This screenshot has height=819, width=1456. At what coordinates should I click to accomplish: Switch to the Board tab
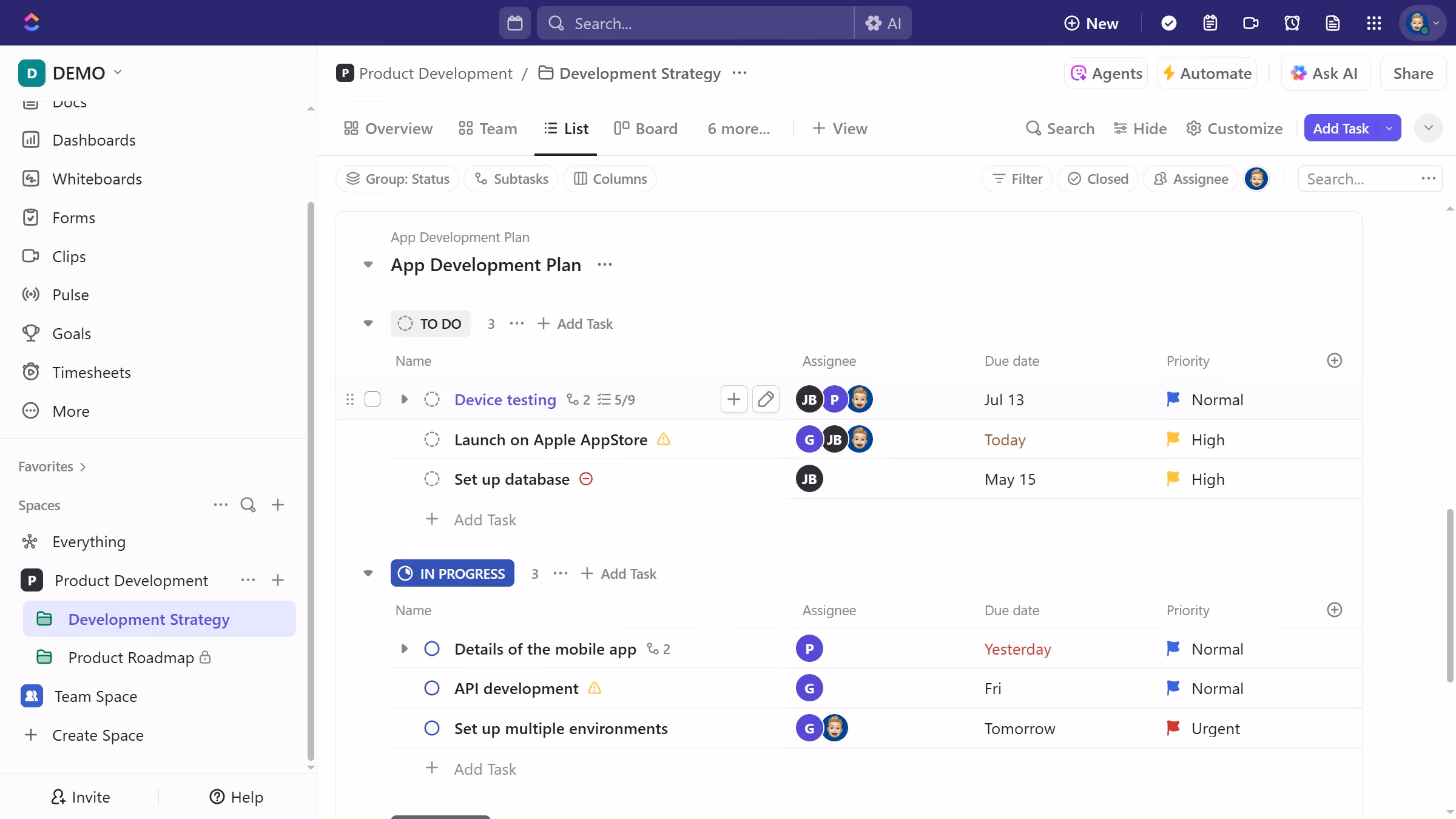point(645,129)
